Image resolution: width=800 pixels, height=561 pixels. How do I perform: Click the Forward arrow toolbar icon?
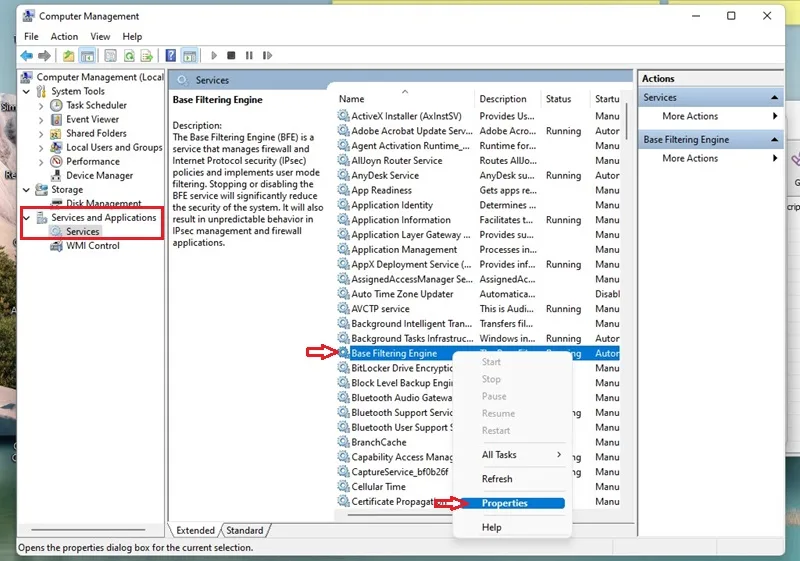(44, 56)
